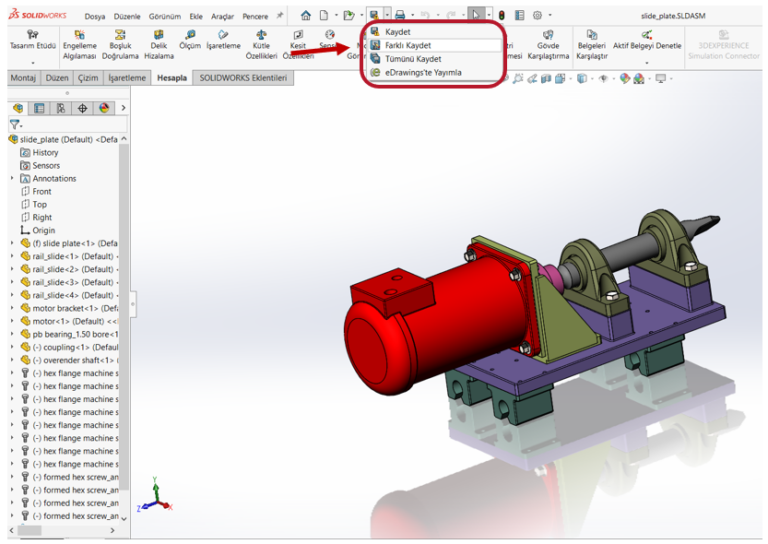The image size is (768, 544).
Task: Open the Delik Hizalama tool
Action: (x=158, y=45)
